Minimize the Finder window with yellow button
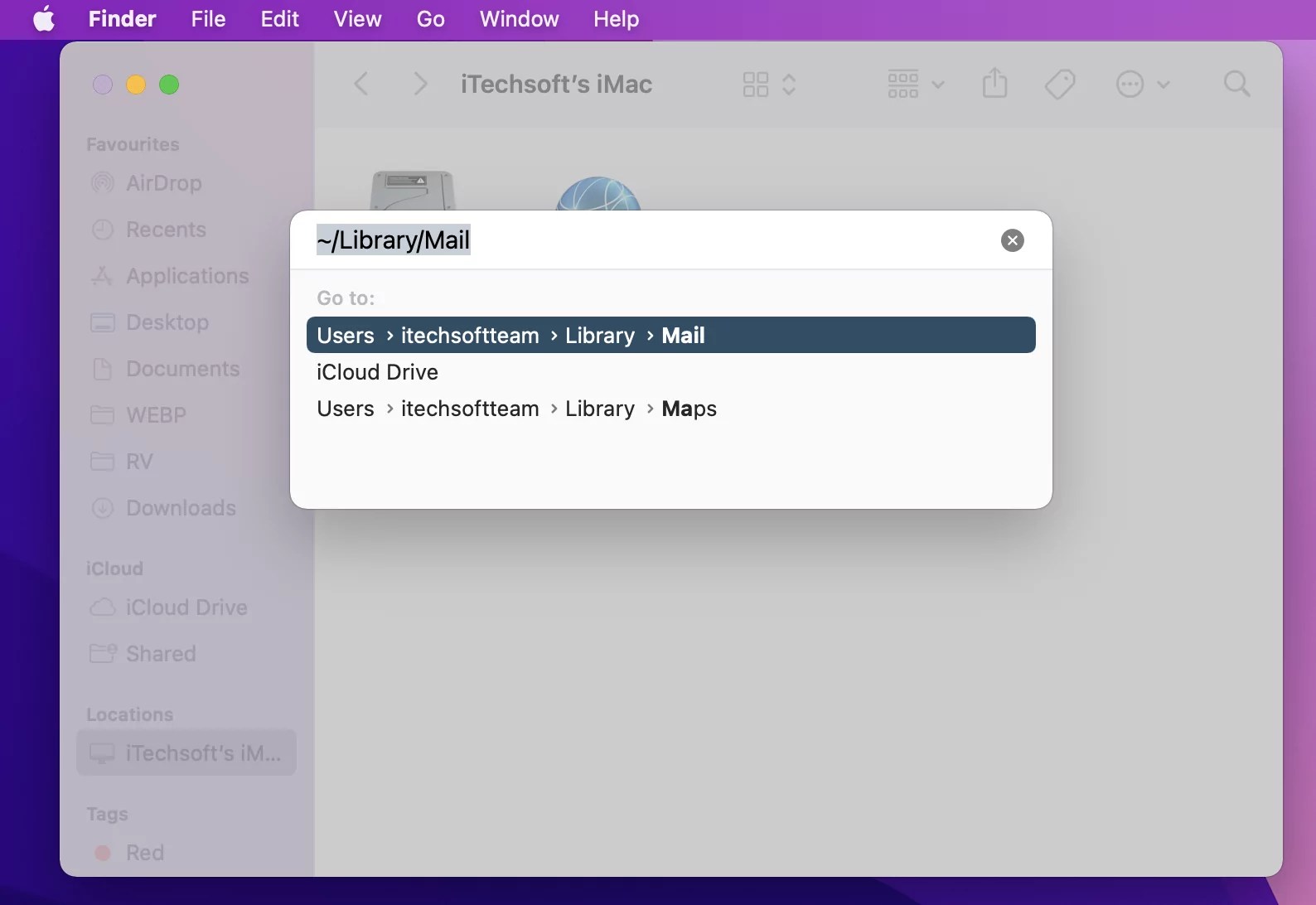This screenshot has height=905, width=1316. (136, 85)
